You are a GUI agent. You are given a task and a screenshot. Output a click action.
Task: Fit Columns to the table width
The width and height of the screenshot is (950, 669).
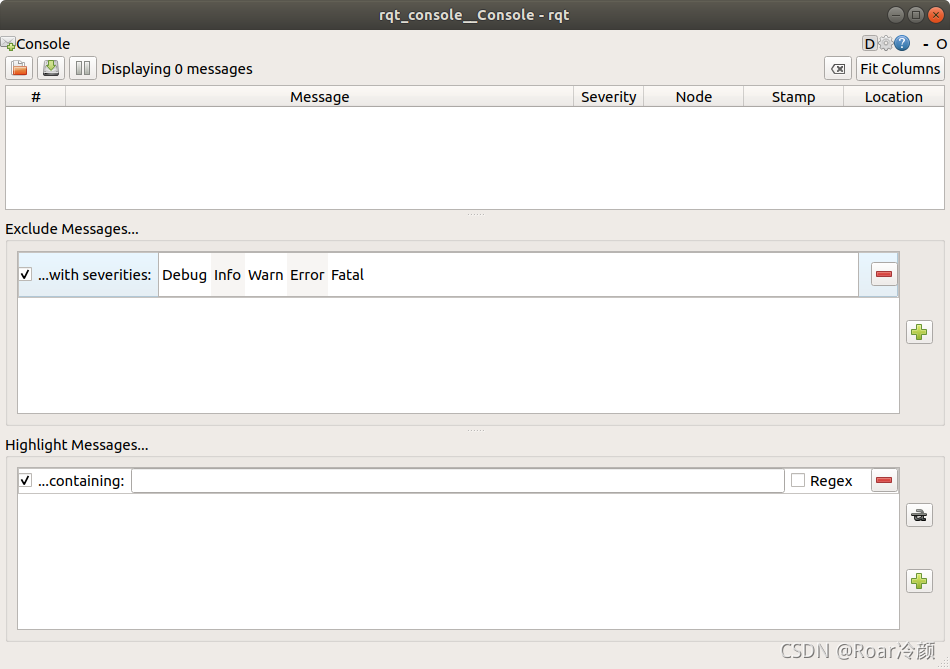(x=900, y=68)
